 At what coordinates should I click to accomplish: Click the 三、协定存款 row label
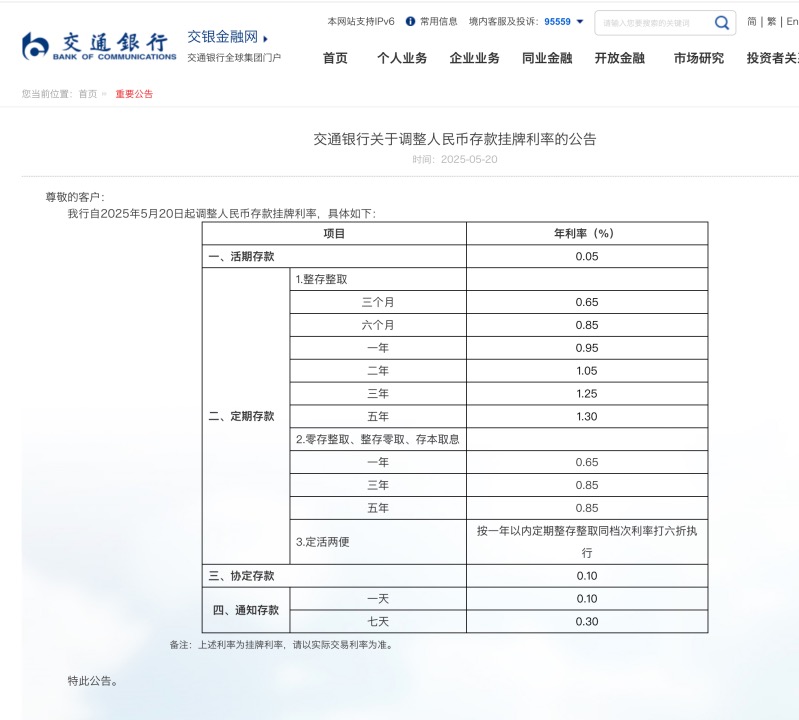[242, 576]
